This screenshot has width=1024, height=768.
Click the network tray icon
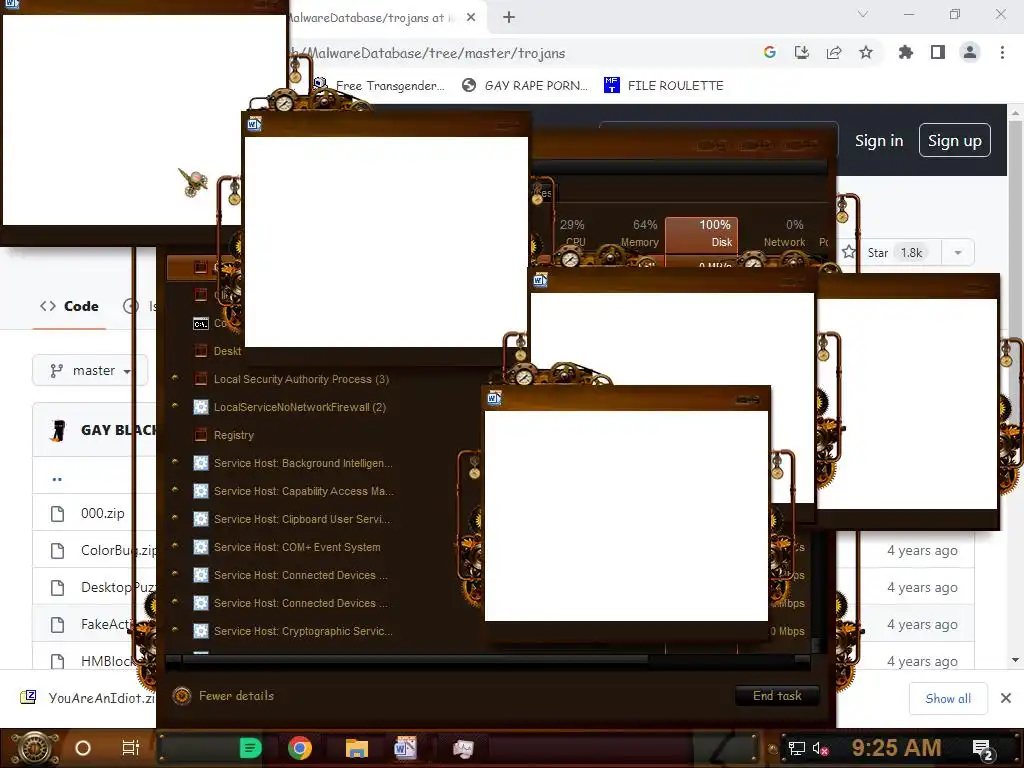coord(796,748)
